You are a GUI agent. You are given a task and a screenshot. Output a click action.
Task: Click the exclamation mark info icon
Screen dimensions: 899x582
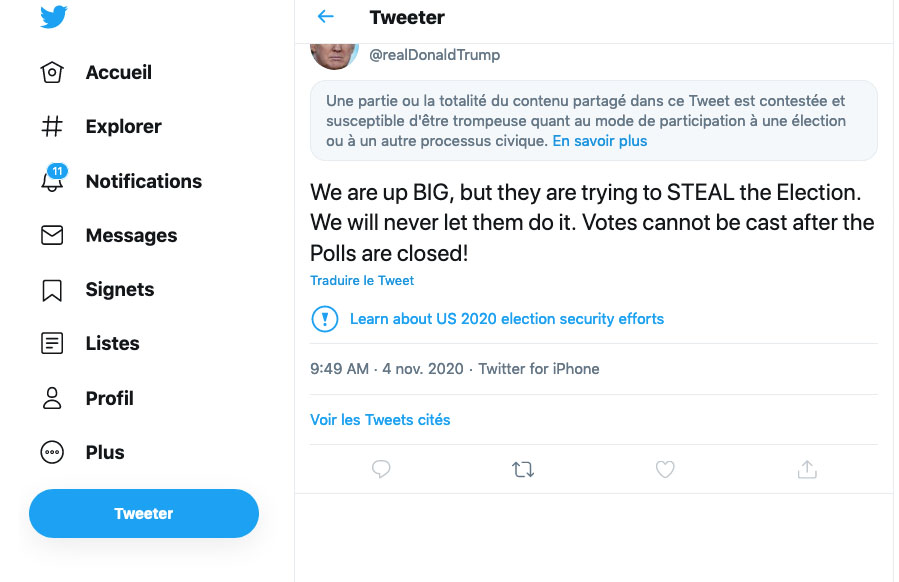325,319
